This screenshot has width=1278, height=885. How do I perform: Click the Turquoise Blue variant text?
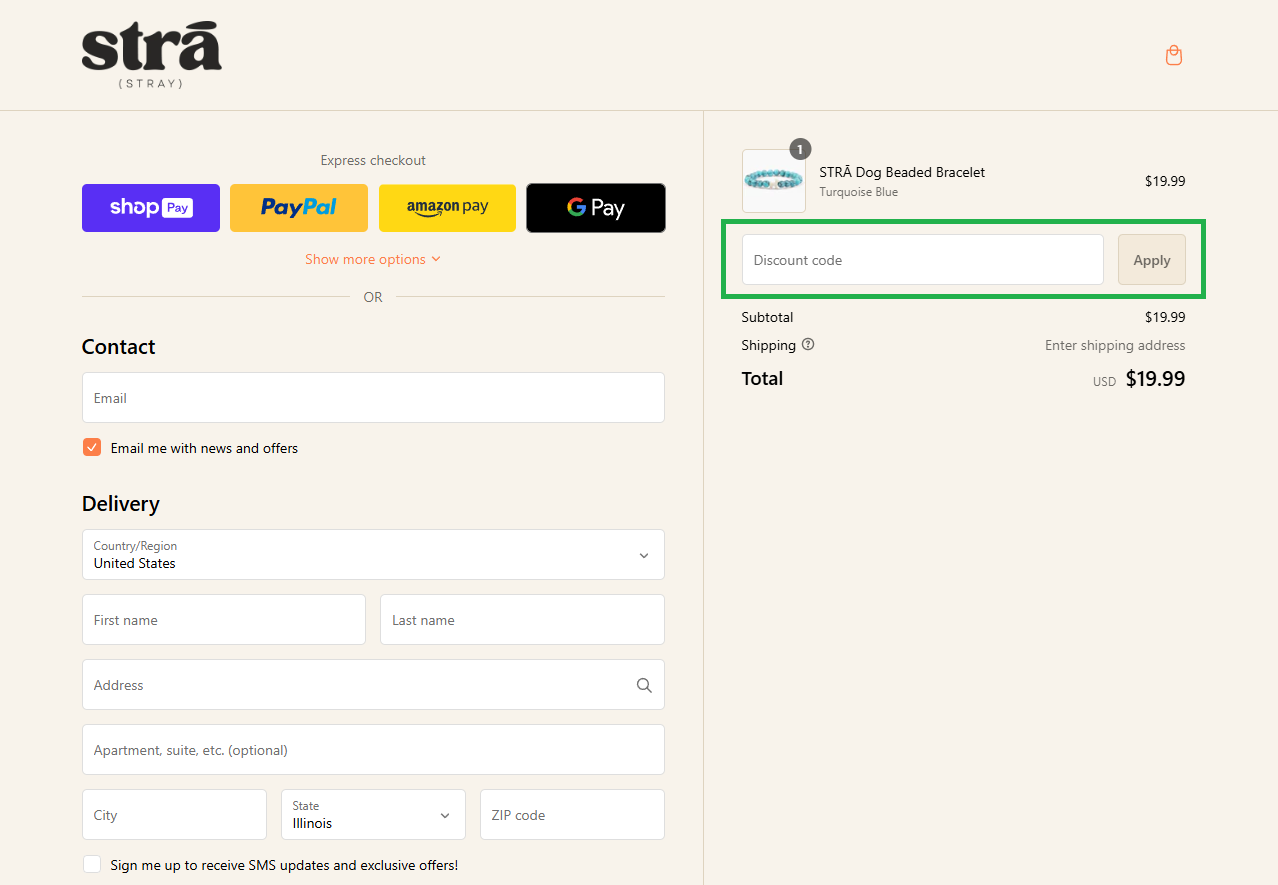click(858, 192)
